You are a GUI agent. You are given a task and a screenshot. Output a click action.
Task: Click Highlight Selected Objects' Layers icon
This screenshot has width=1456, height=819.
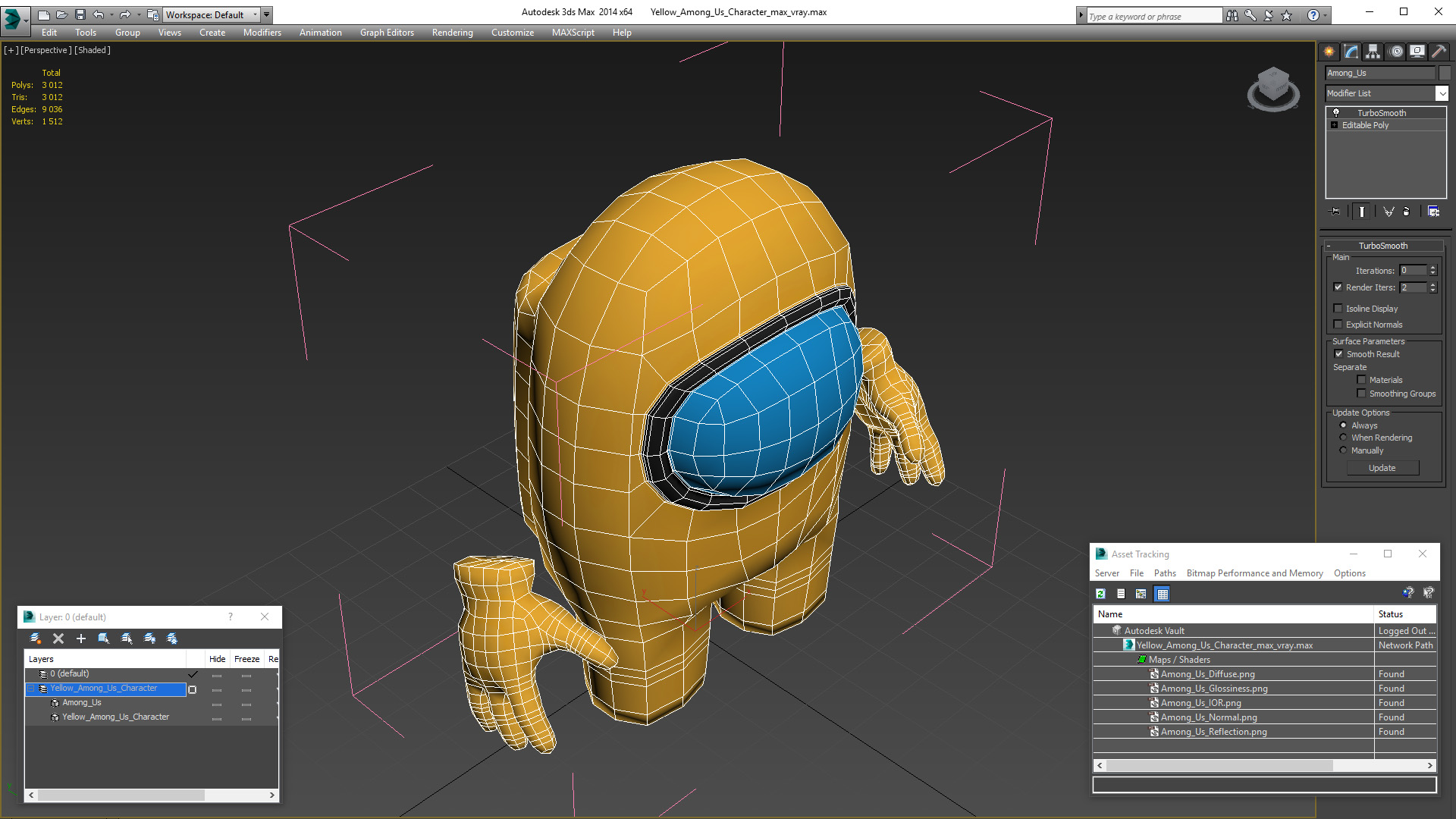tap(127, 639)
